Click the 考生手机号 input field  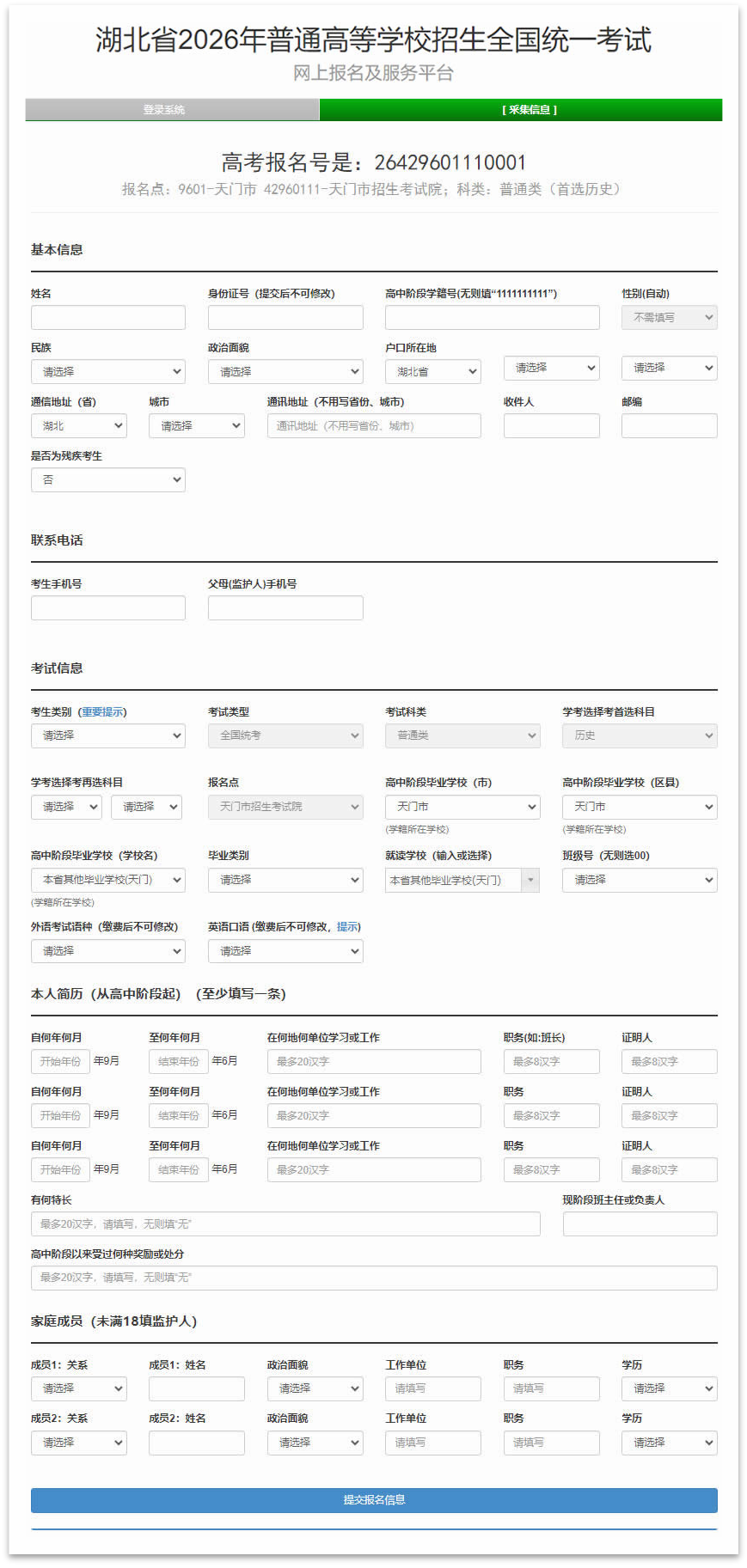pyautogui.click(x=107, y=608)
